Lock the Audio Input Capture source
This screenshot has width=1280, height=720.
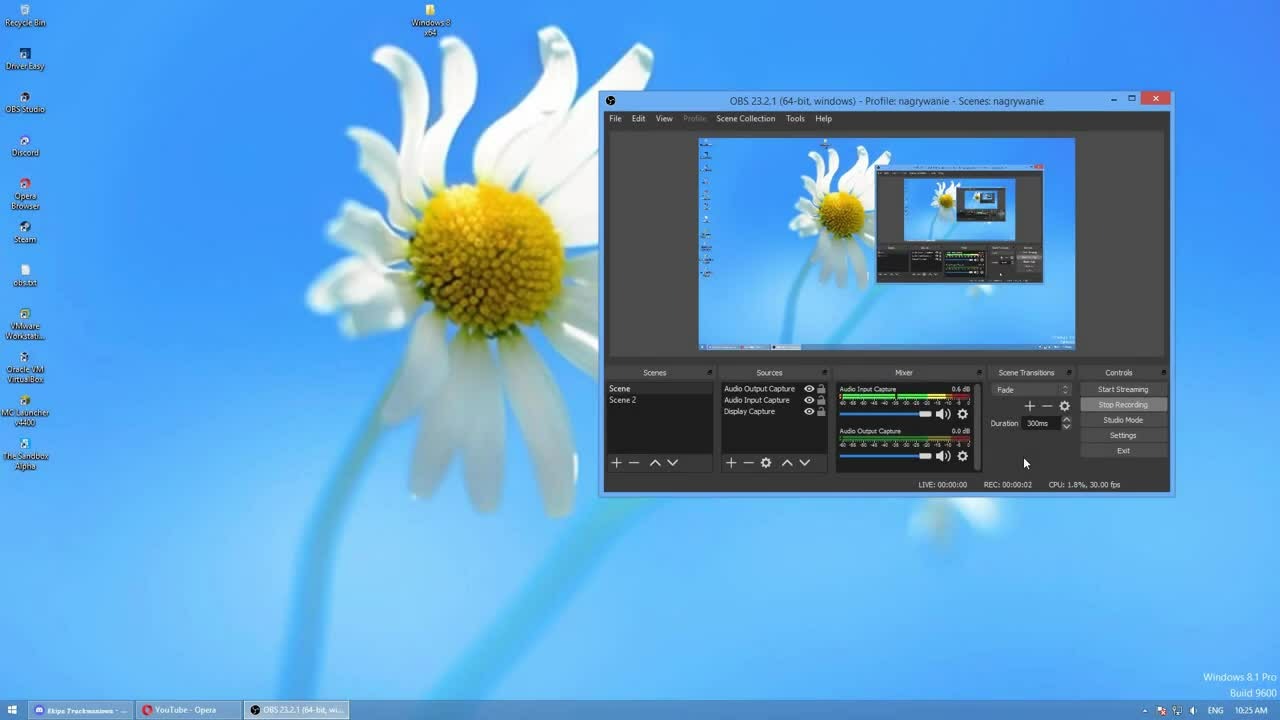pos(821,400)
